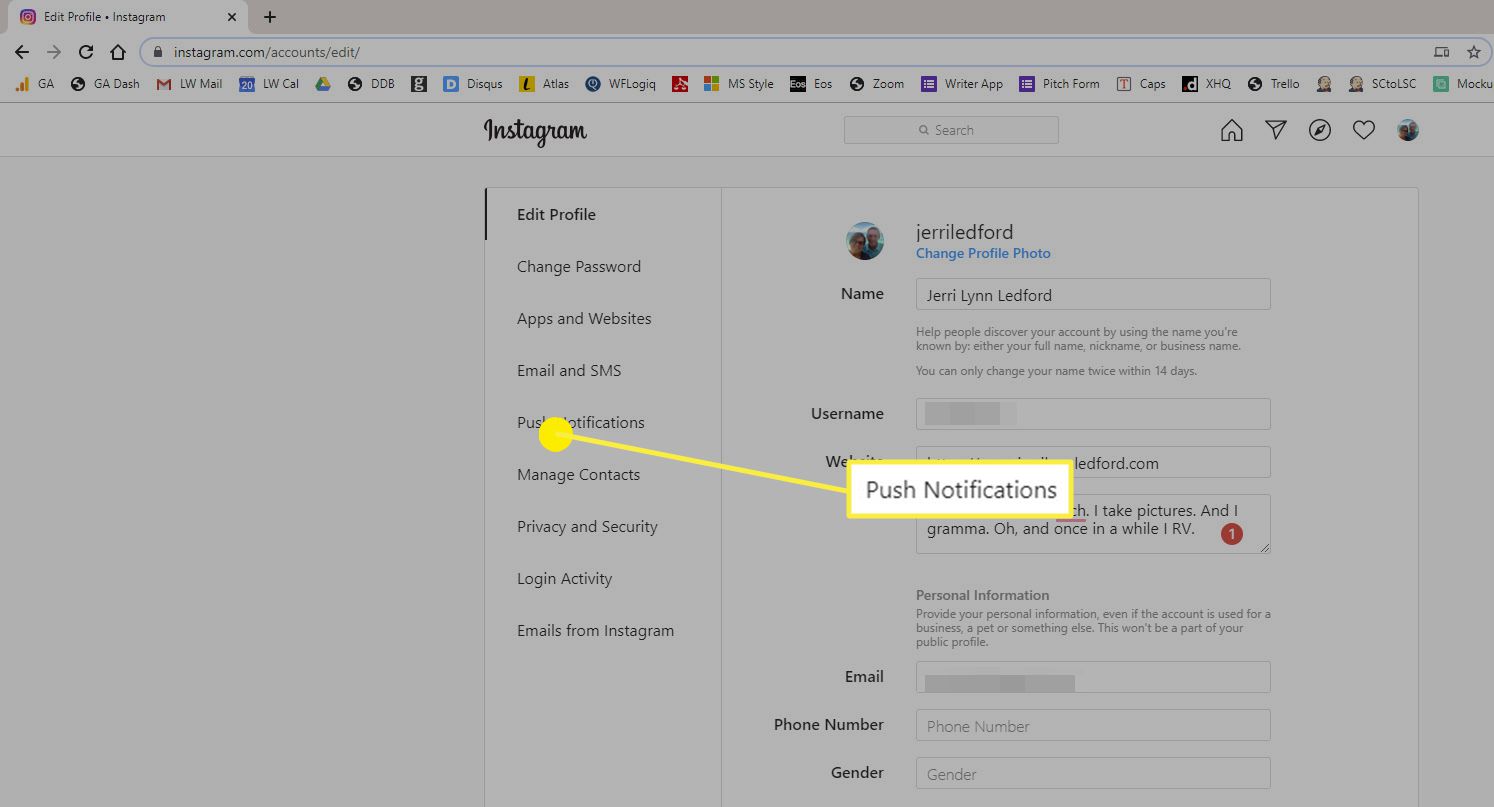Click browser forward arrow
The height and width of the screenshot is (807, 1494).
tap(54, 52)
